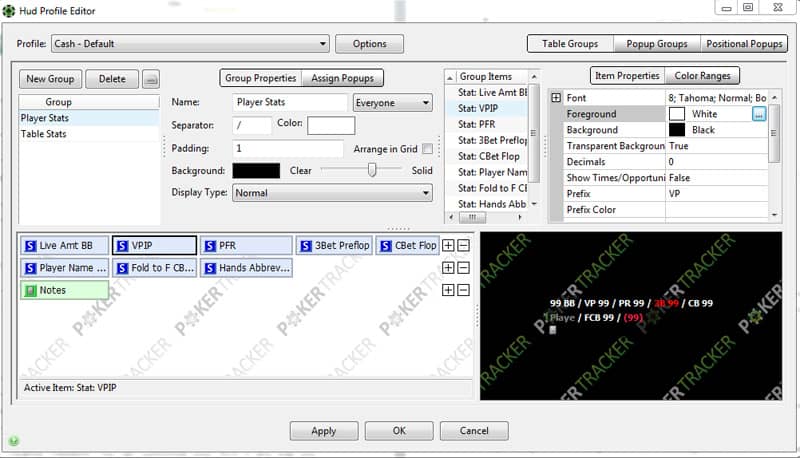Click the Padding input field

[x=288, y=148]
